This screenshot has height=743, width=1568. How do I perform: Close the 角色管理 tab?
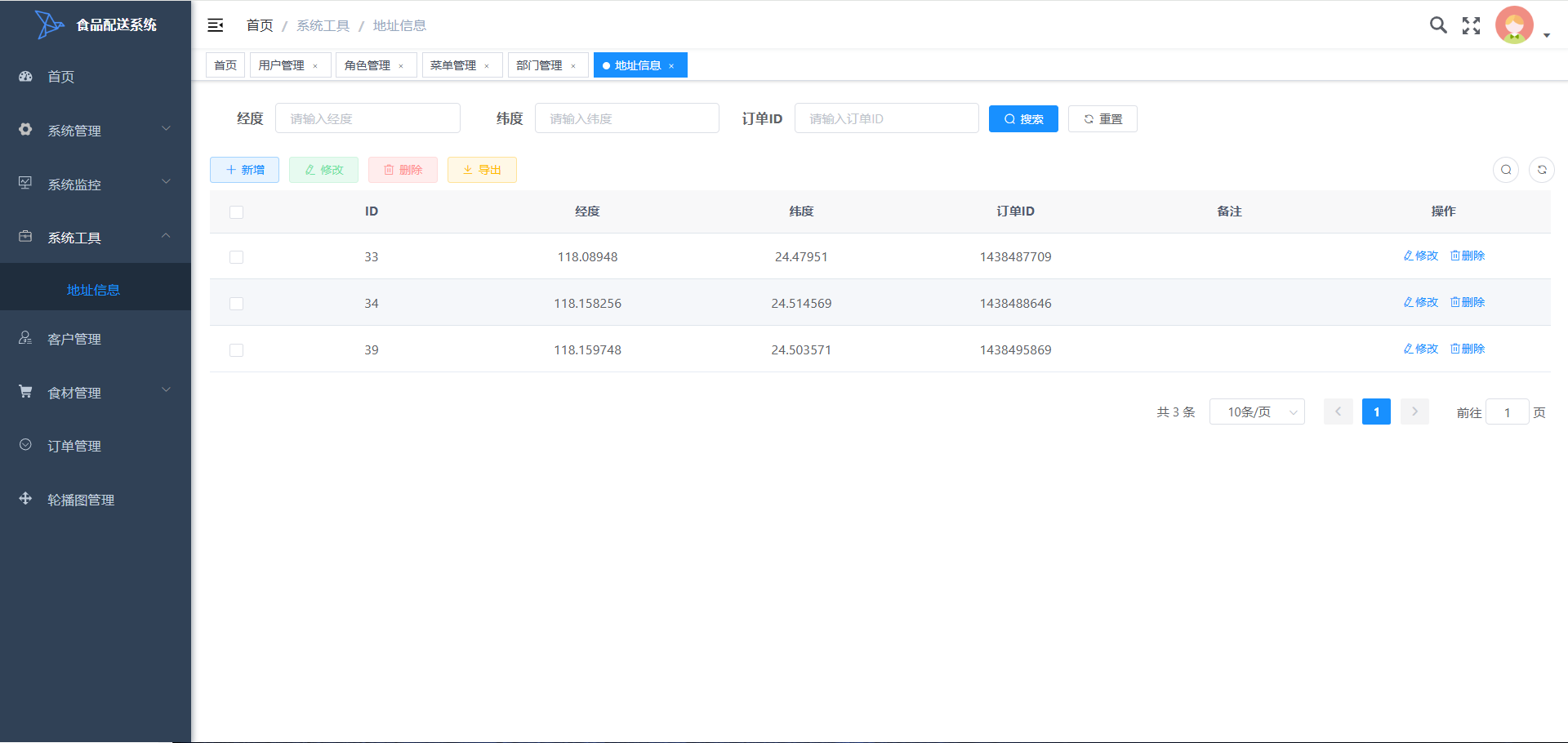point(401,66)
